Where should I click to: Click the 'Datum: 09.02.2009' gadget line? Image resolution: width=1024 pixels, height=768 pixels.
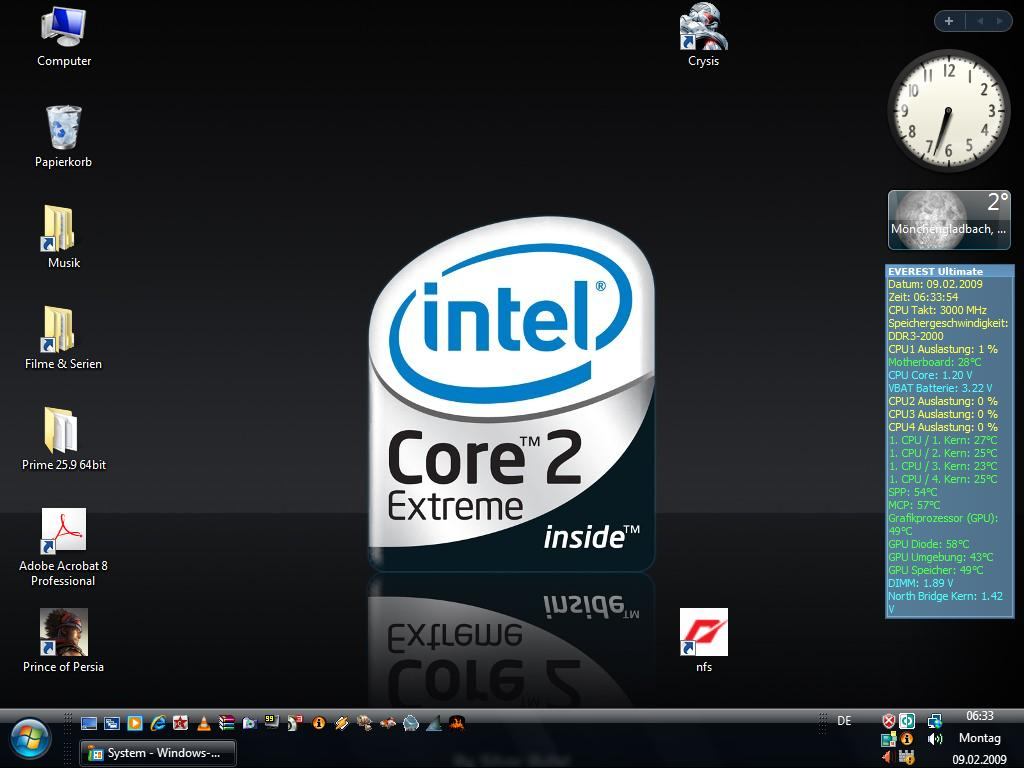point(935,284)
